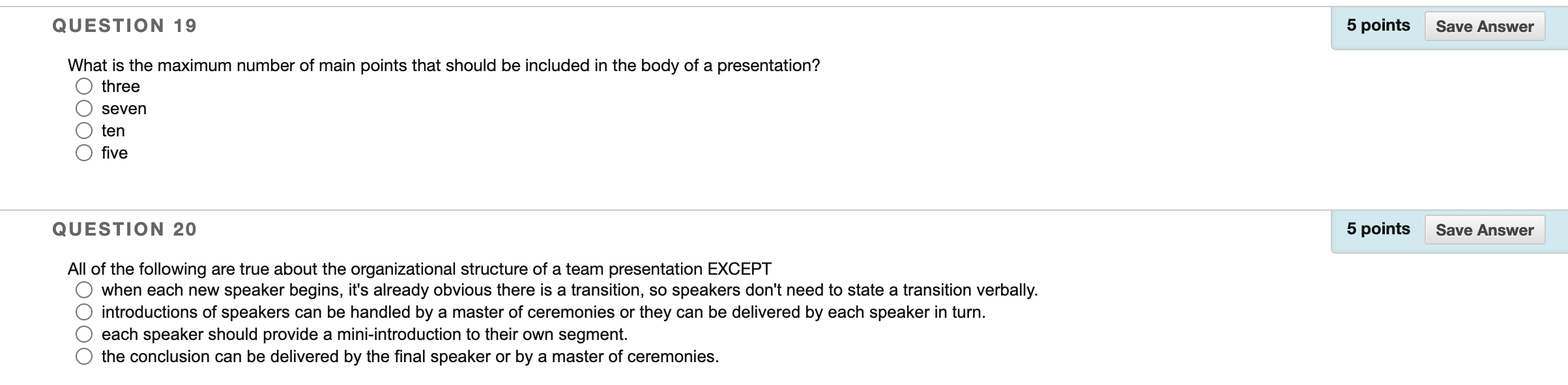Click the 'QUESTION 20' heading
This screenshot has width=1568, height=385.
point(124,229)
